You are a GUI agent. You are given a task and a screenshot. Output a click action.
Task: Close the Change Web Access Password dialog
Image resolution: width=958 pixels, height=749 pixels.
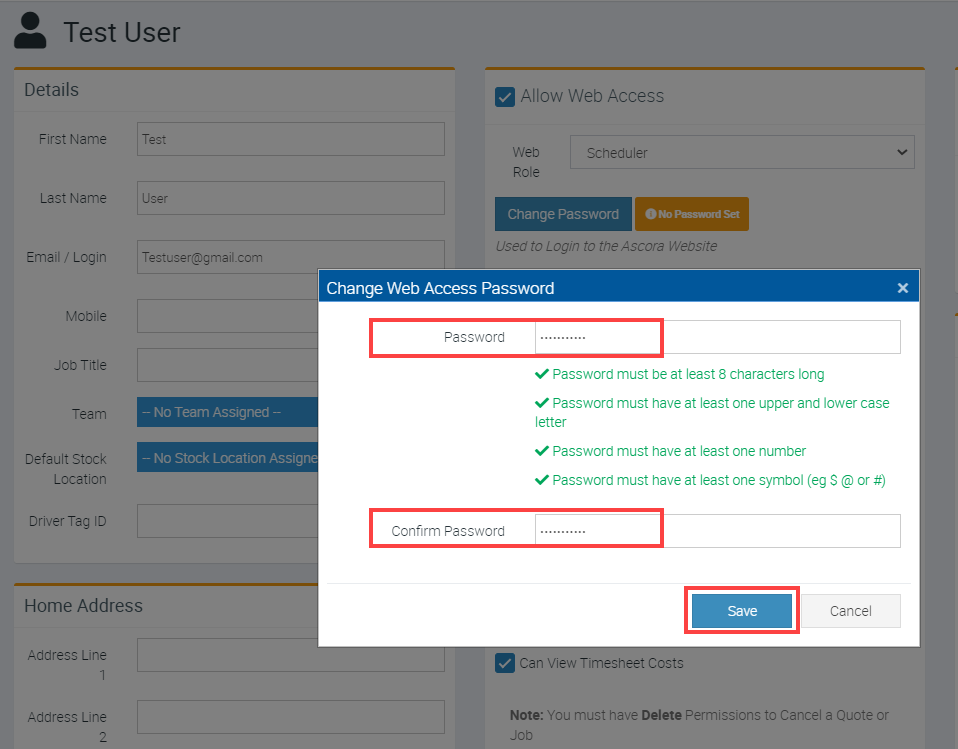pyautogui.click(x=902, y=288)
